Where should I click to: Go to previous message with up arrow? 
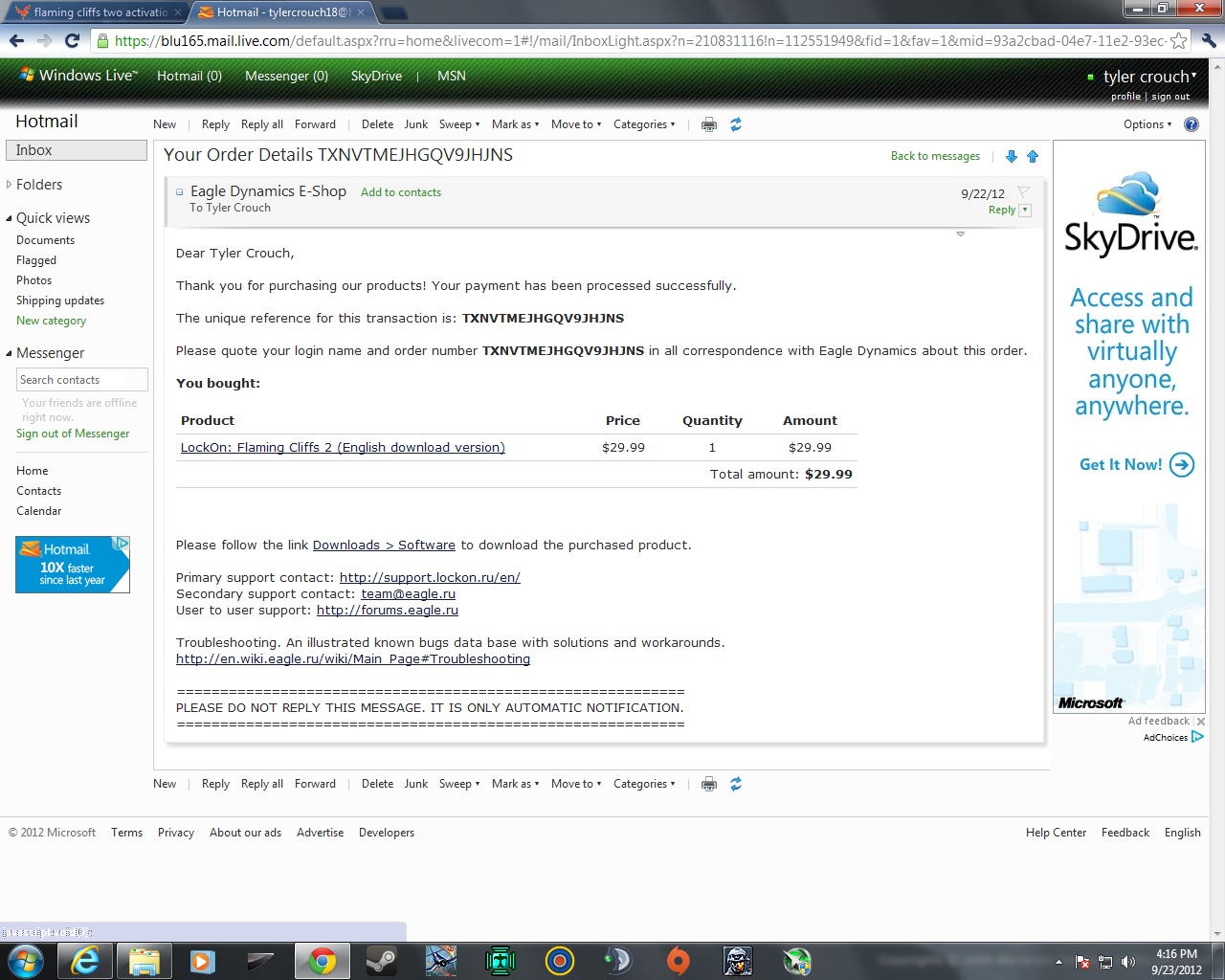1033,156
